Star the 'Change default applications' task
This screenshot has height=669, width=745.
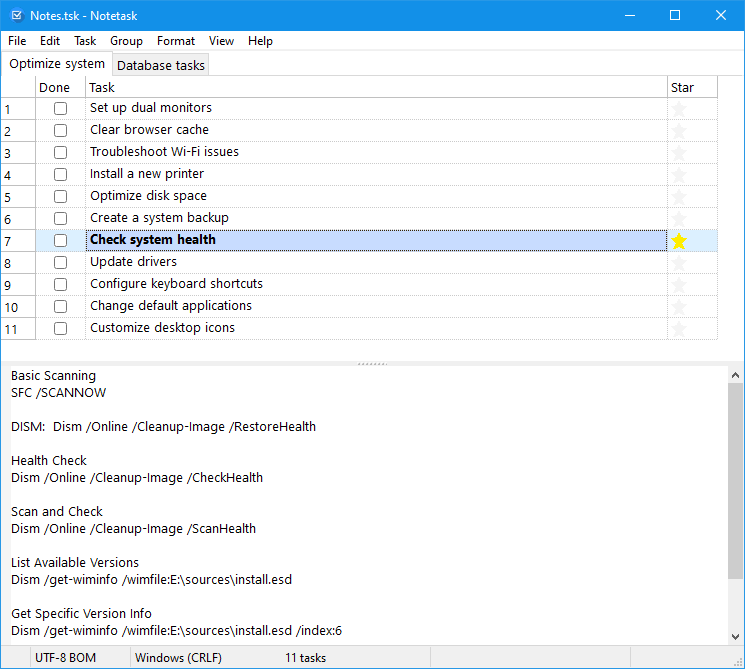679,307
